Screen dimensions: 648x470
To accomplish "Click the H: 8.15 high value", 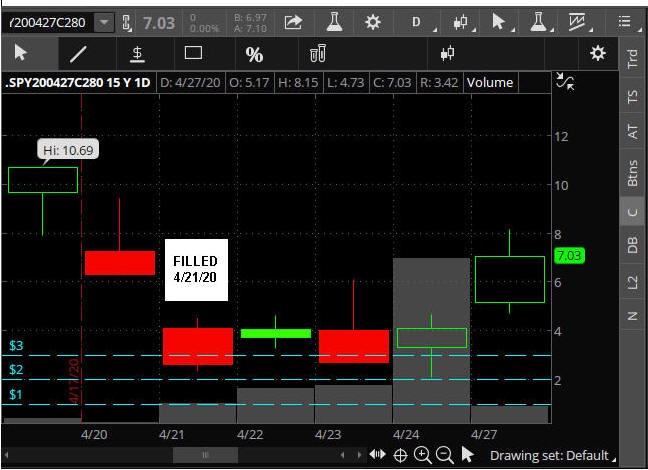I will [298, 82].
